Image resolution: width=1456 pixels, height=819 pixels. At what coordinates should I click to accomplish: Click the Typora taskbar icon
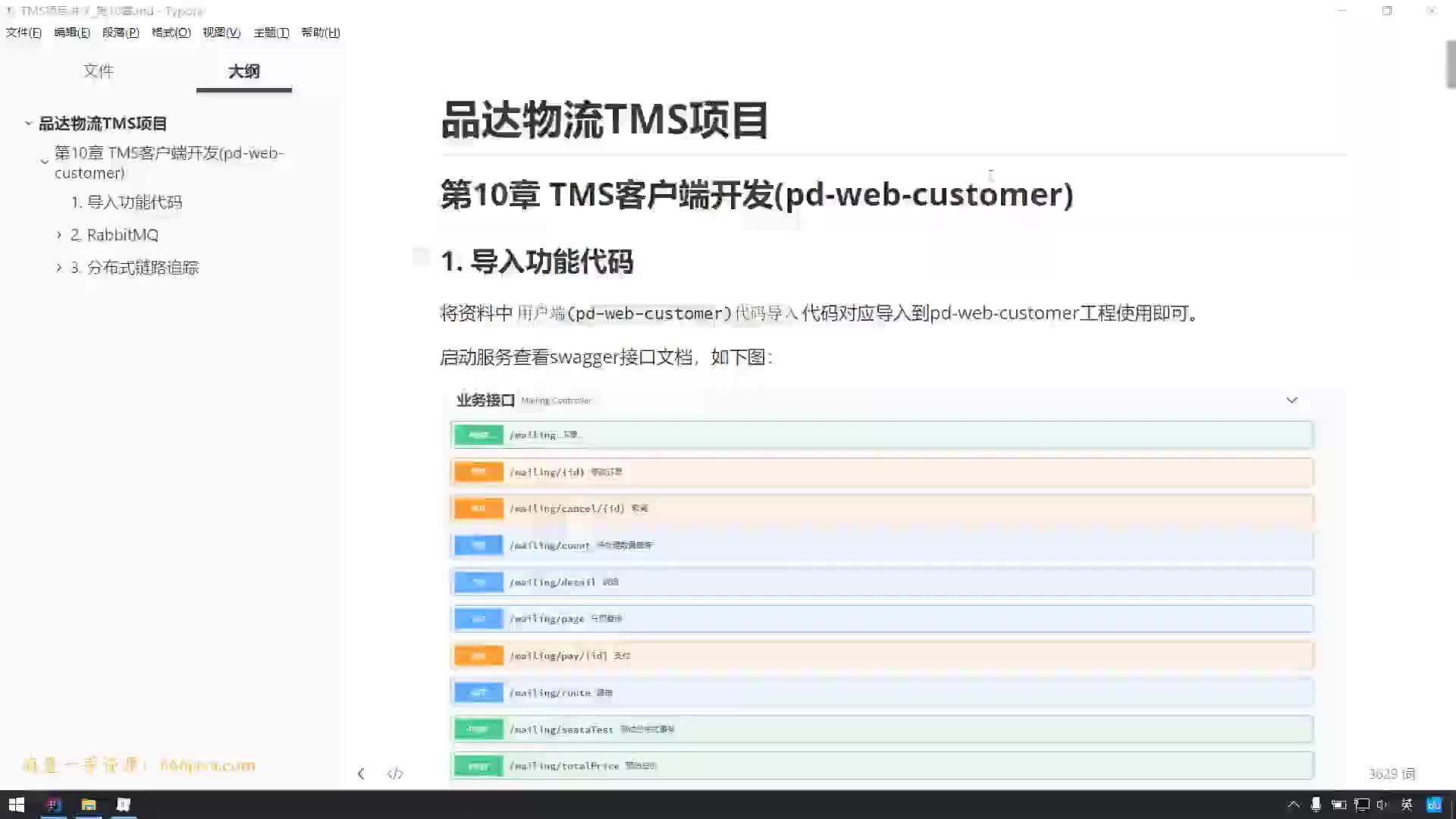[124, 805]
